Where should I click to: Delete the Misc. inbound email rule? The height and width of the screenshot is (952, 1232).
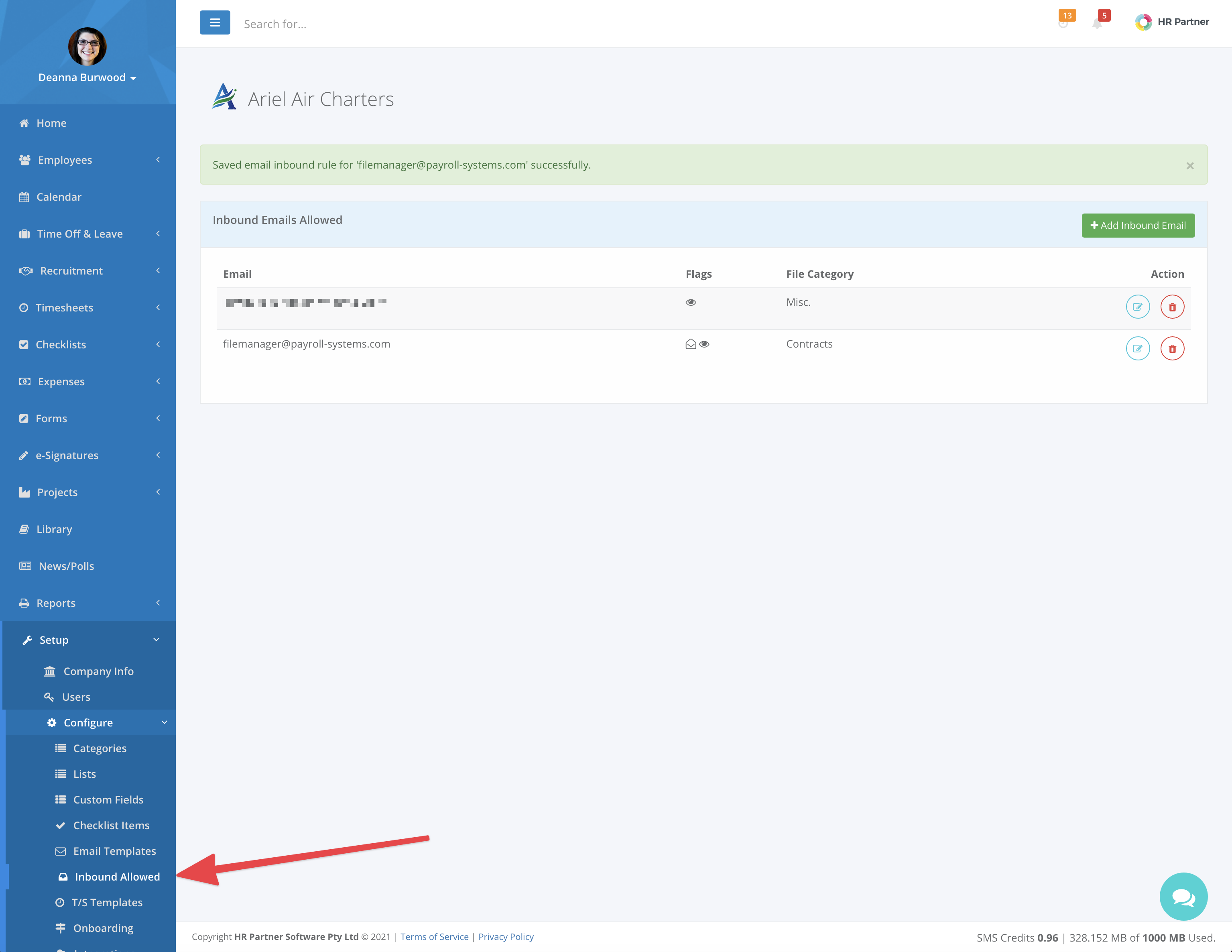[1172, 307]
